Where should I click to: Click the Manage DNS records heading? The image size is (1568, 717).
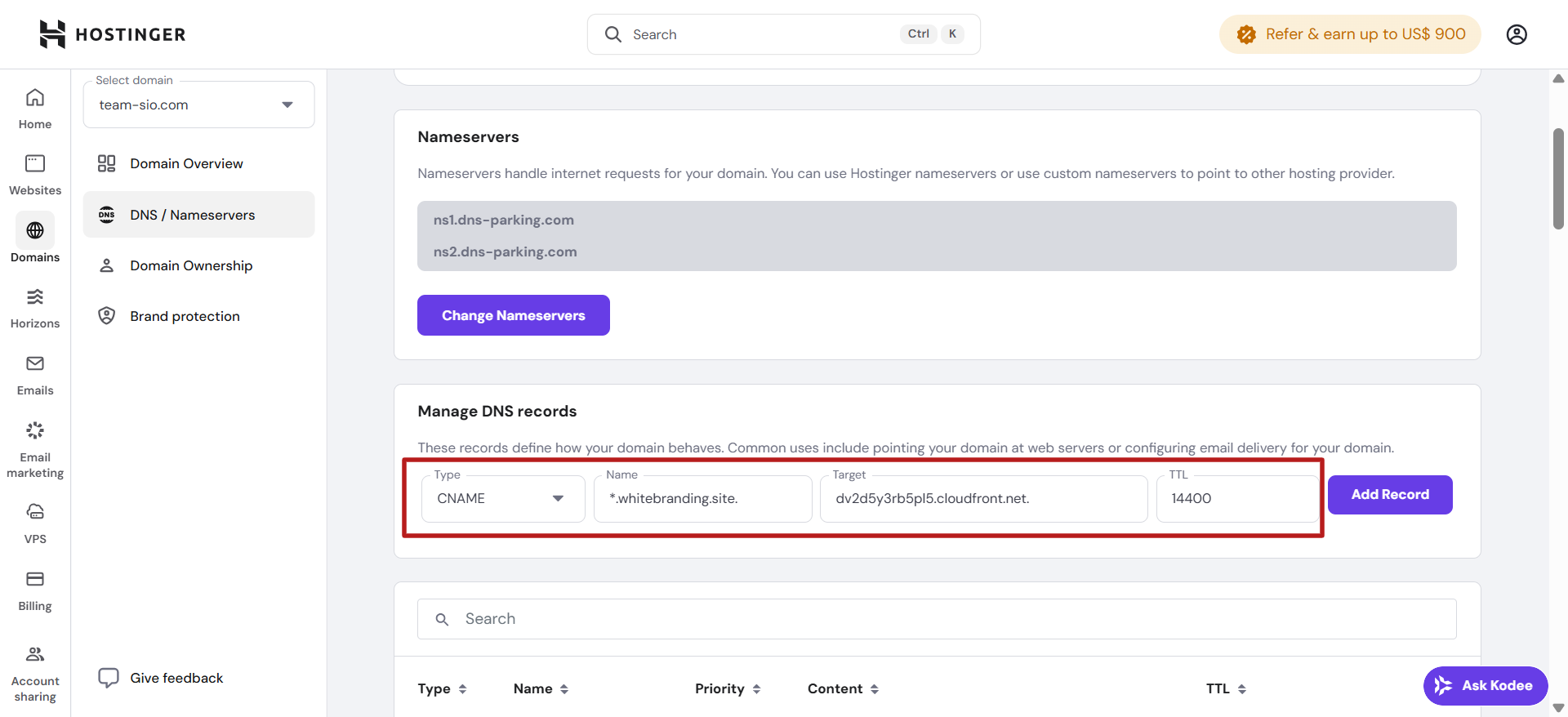pyautogui.click(x=497, y=412)
